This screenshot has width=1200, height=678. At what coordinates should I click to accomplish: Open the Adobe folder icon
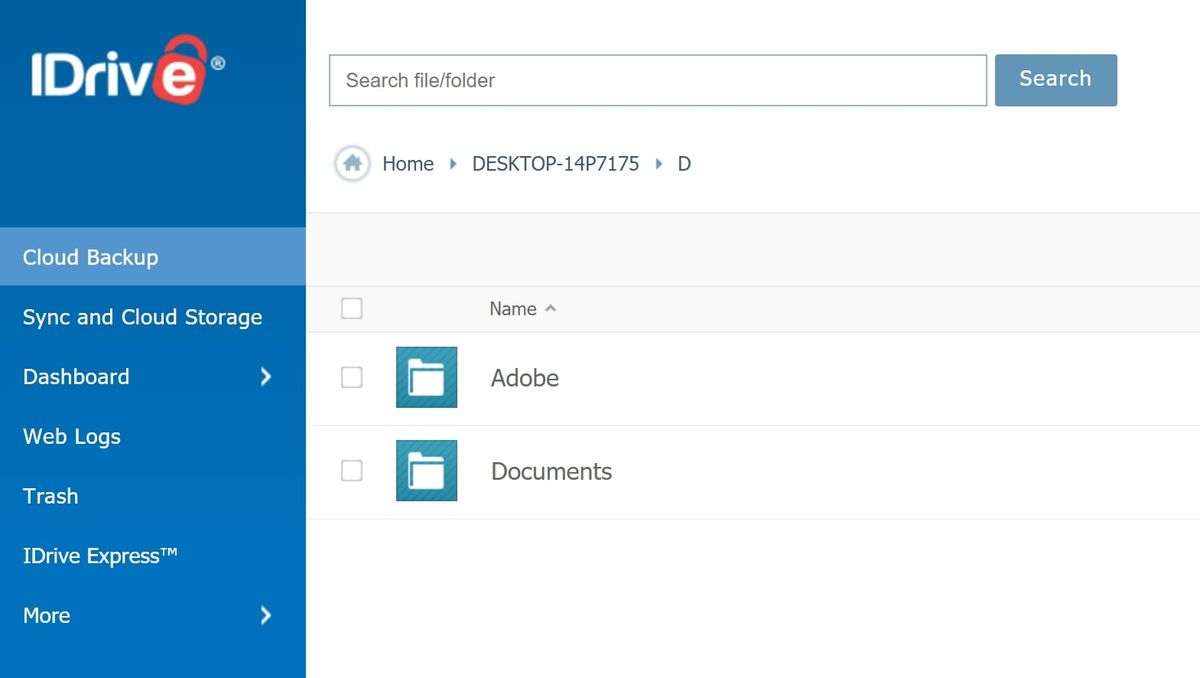426,378
